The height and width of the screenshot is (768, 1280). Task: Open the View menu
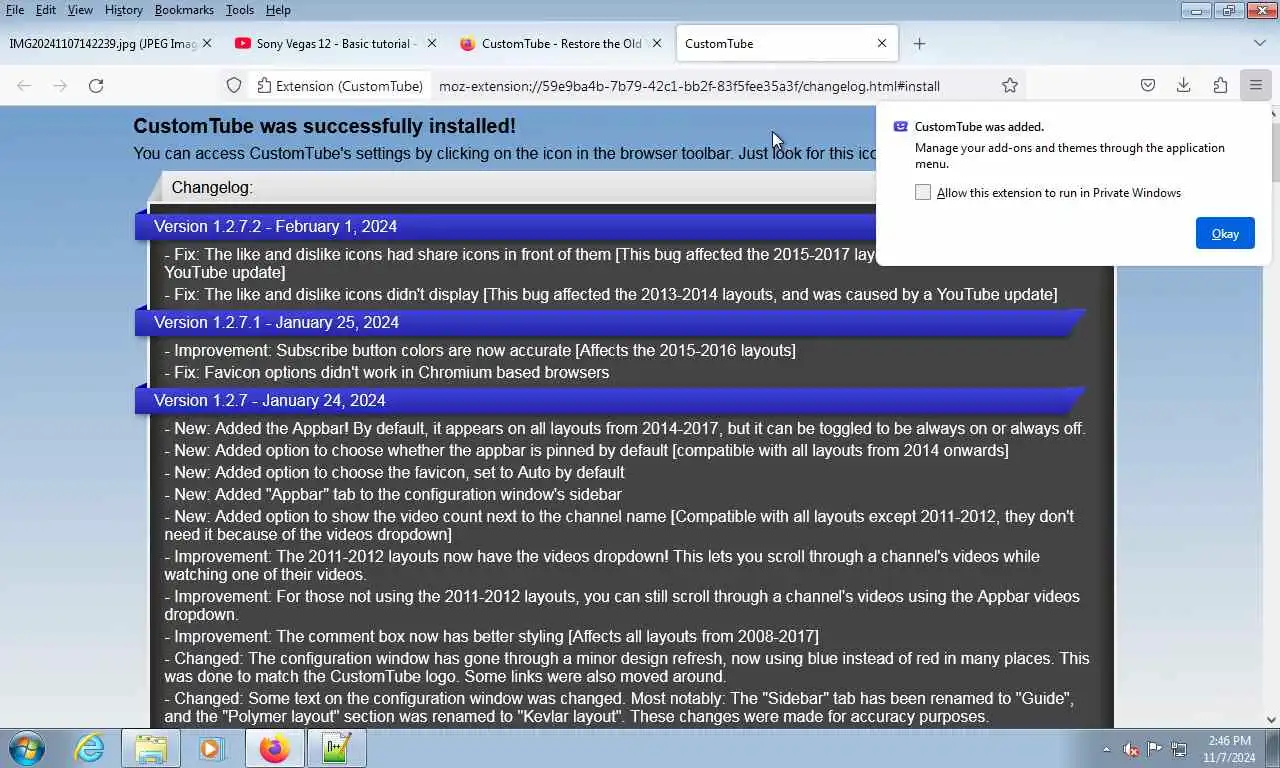tap(80, 10)
